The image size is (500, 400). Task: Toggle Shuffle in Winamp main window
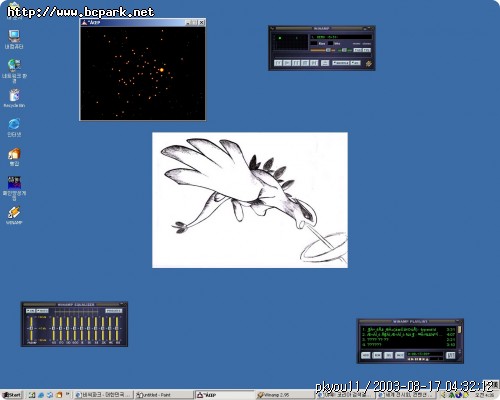[340, 63]
